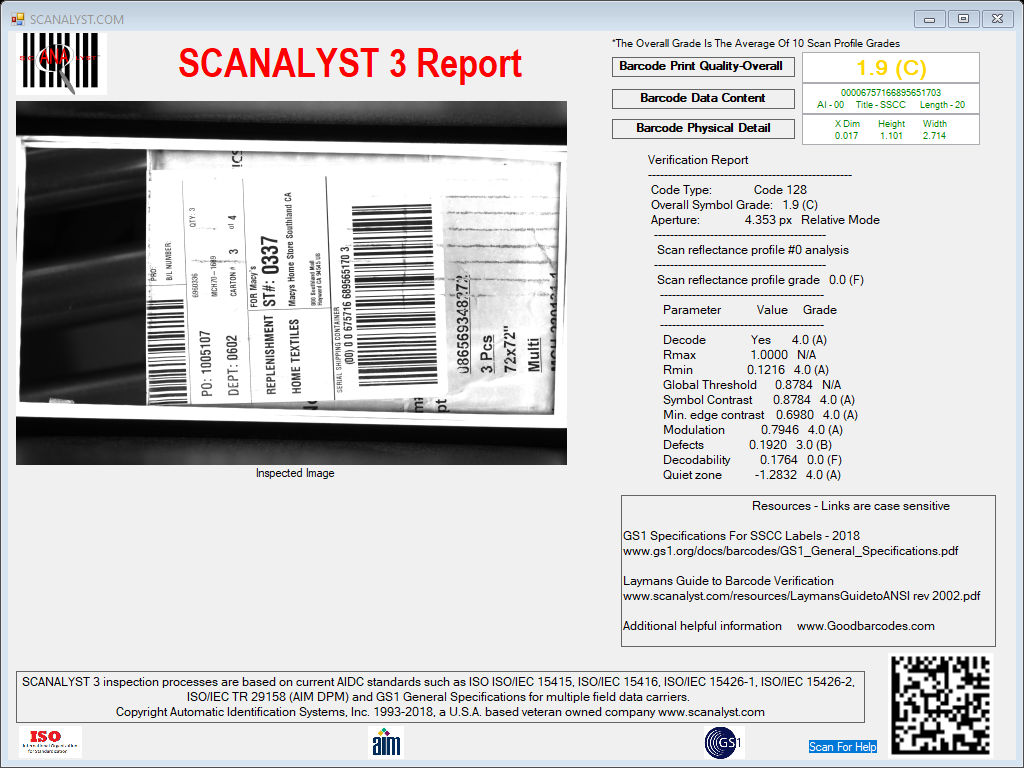Screen dimensions: 1024x768
Task: Open Barcode Print Quality-Overall
Action: (703, 67)
